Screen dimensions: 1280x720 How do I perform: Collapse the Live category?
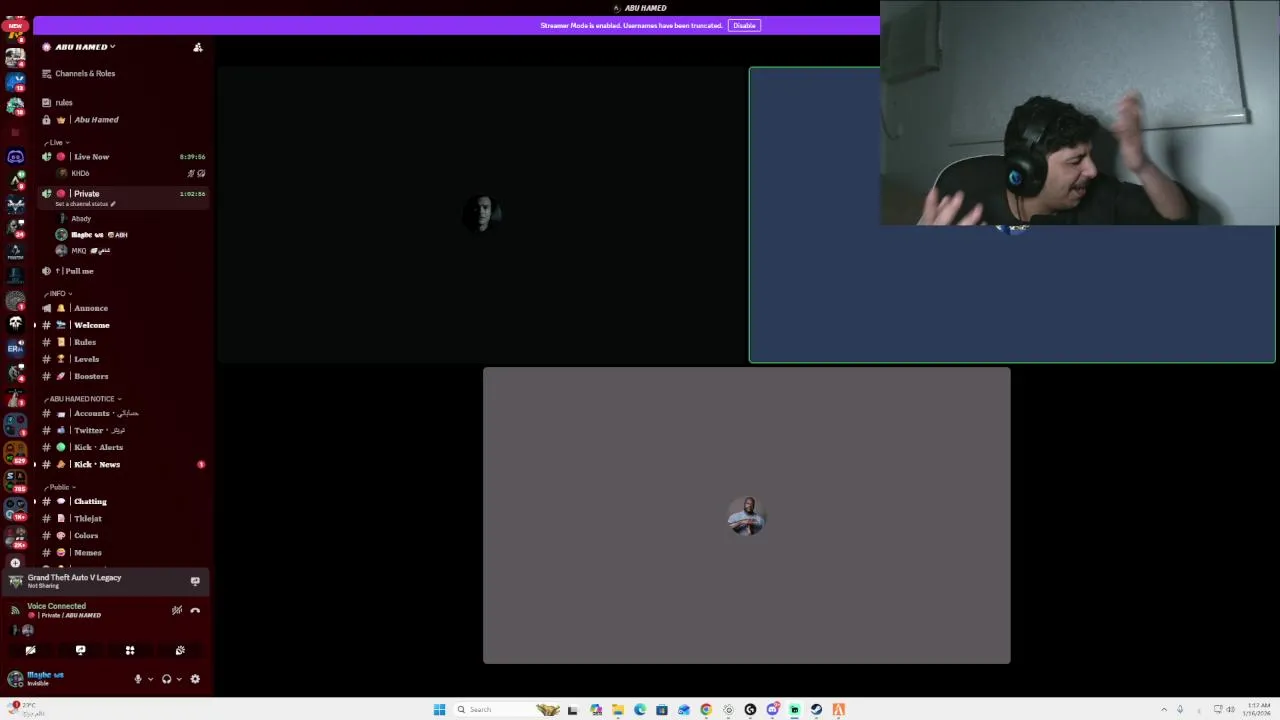(x=57, y=142)
